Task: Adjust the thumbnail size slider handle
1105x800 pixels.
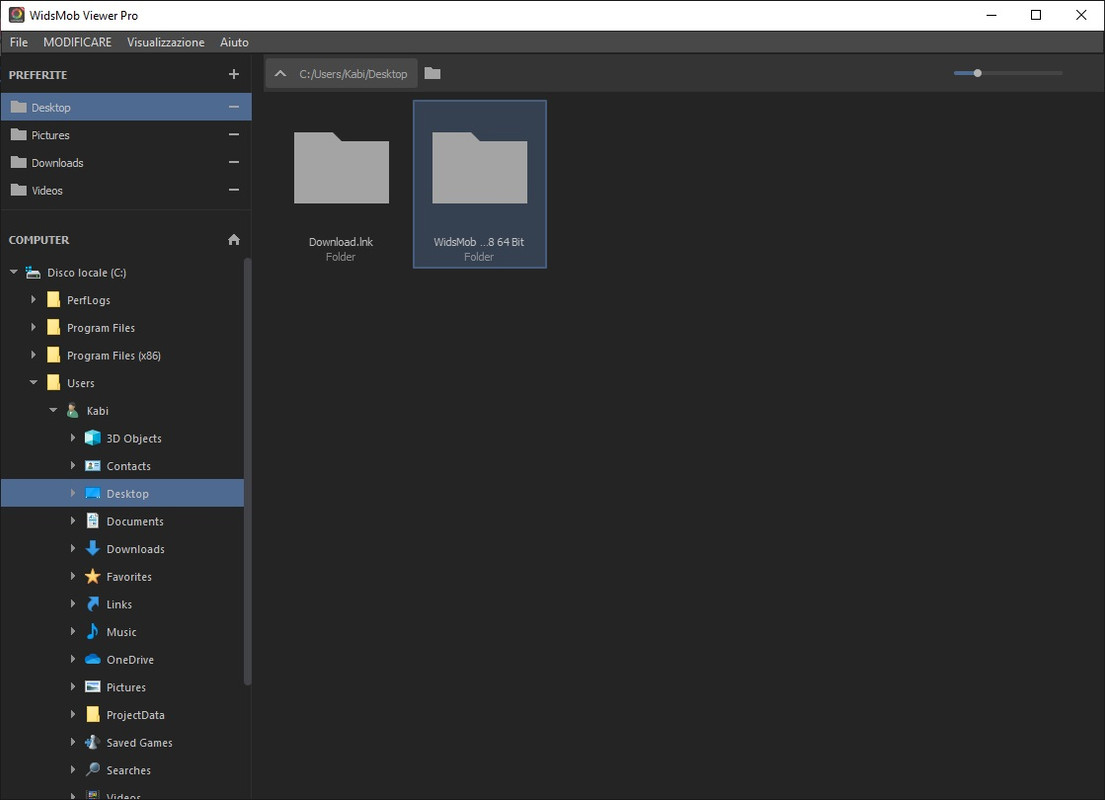Action: pyautogui.click(x=977, y=73)
